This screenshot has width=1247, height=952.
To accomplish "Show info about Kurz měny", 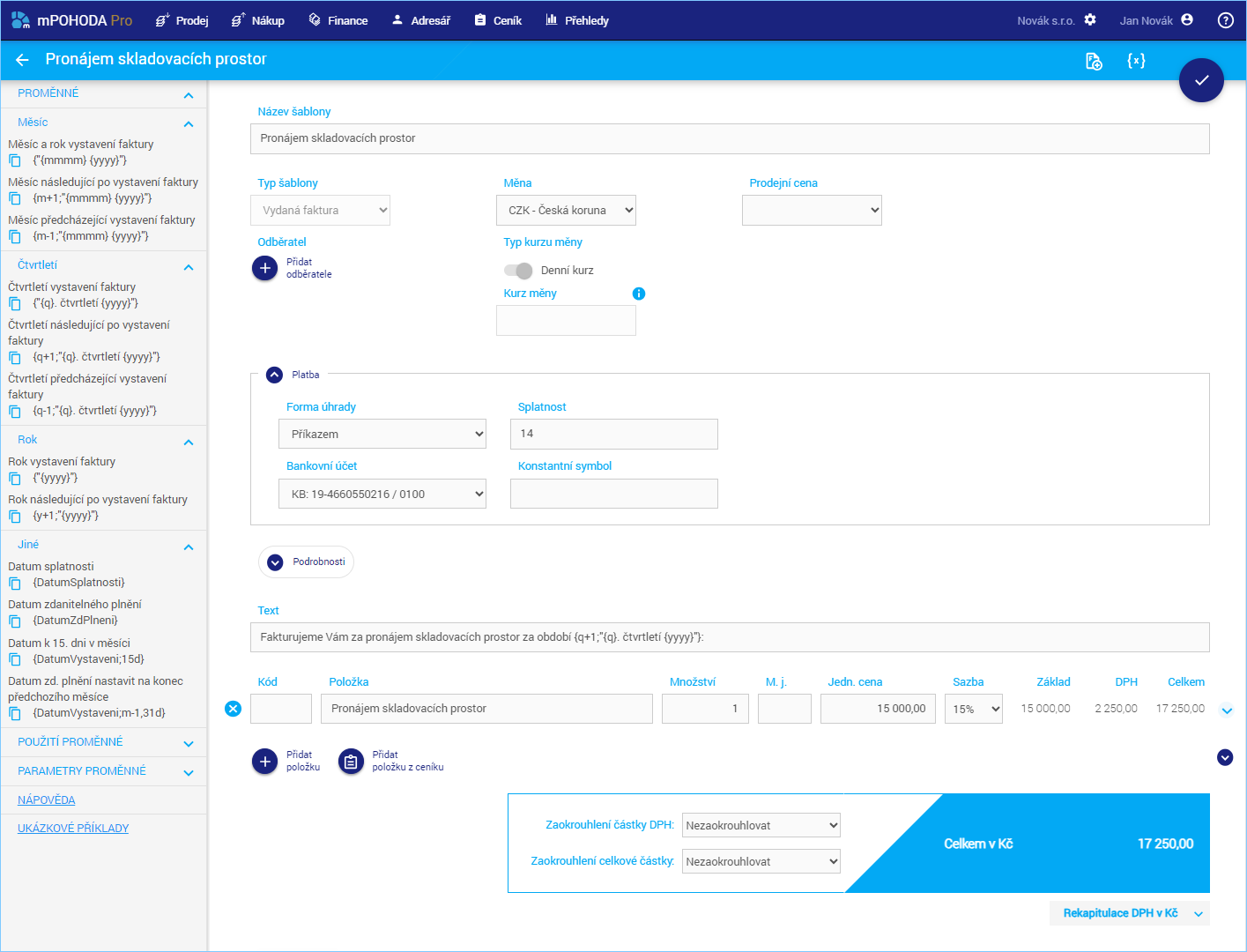I will point(639,294).
